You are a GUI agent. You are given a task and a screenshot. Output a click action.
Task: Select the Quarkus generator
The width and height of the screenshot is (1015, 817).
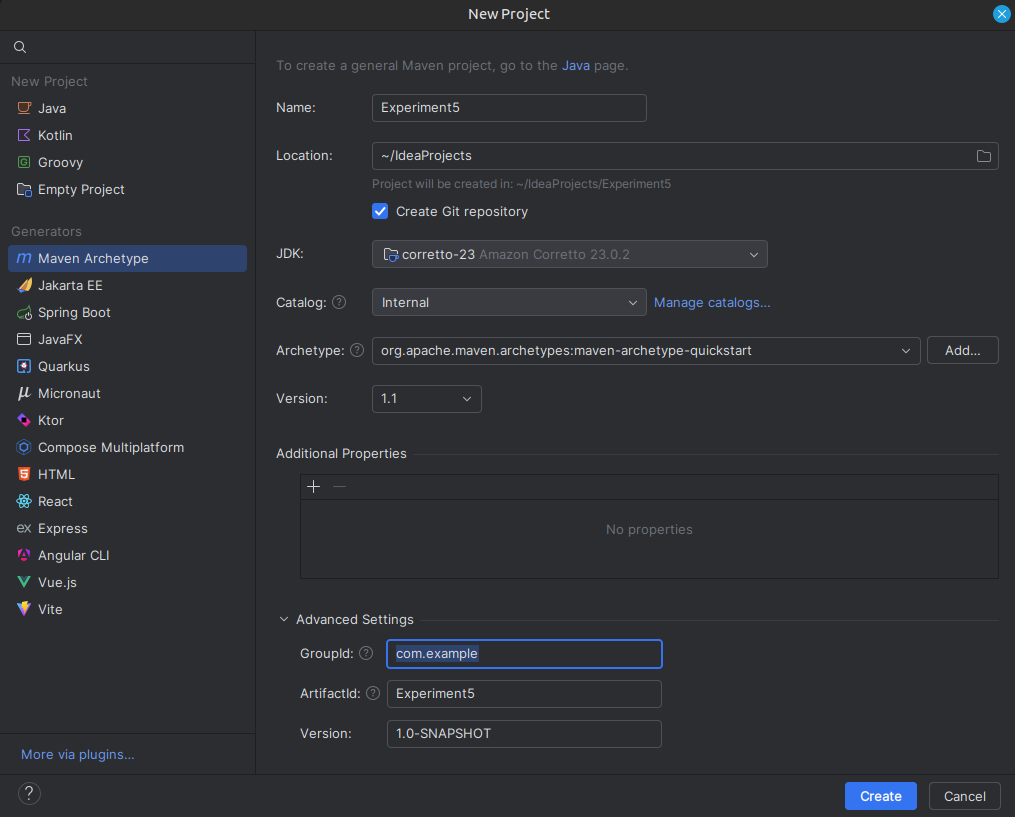coord(66,366)
